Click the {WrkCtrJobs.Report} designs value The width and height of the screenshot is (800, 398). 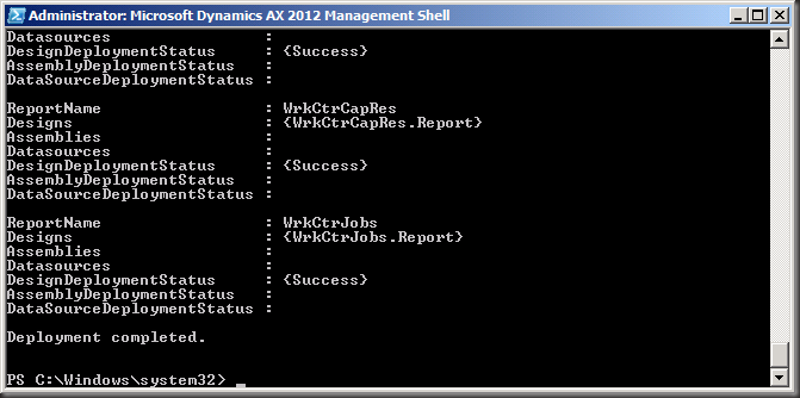tap(372, 237)
